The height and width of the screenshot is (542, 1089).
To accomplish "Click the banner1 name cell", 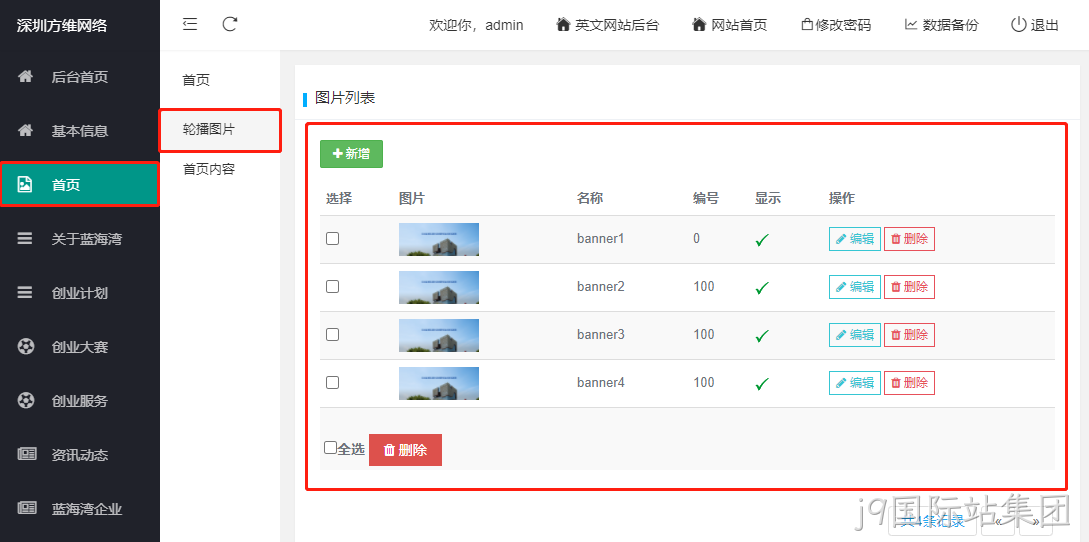I will [601, 238].
